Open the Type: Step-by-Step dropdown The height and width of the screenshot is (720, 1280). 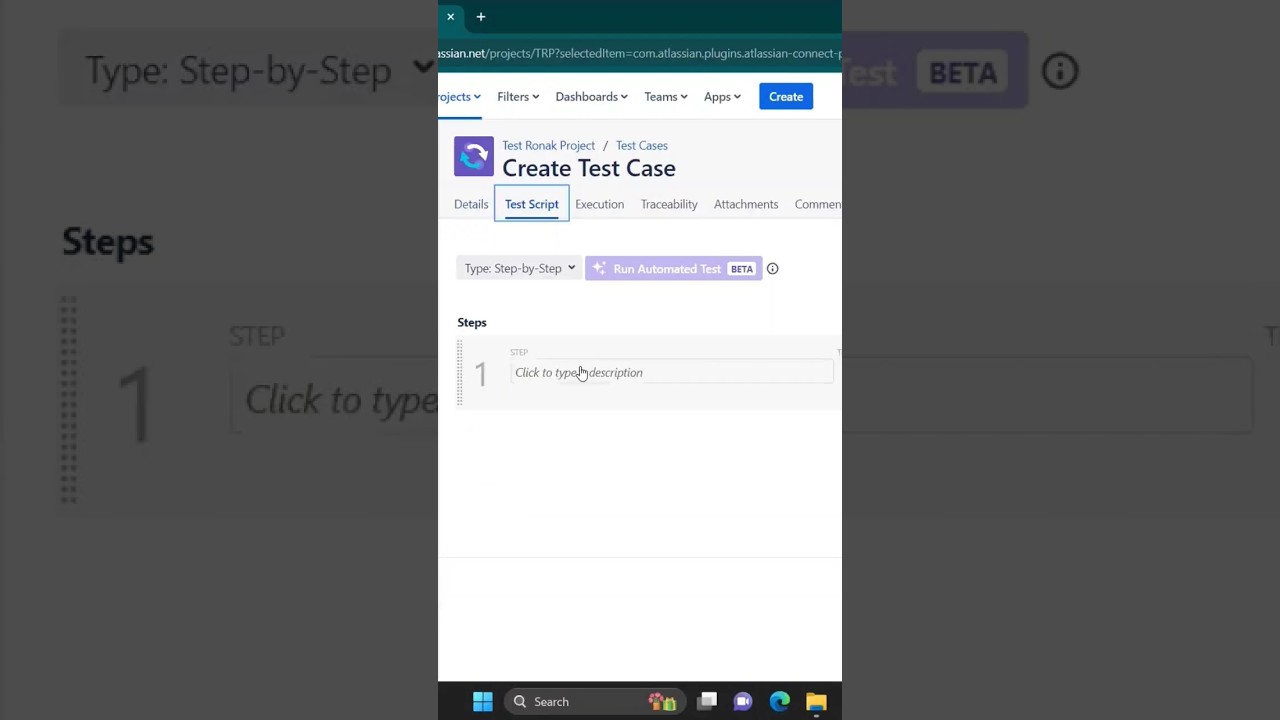pos(519,268)
